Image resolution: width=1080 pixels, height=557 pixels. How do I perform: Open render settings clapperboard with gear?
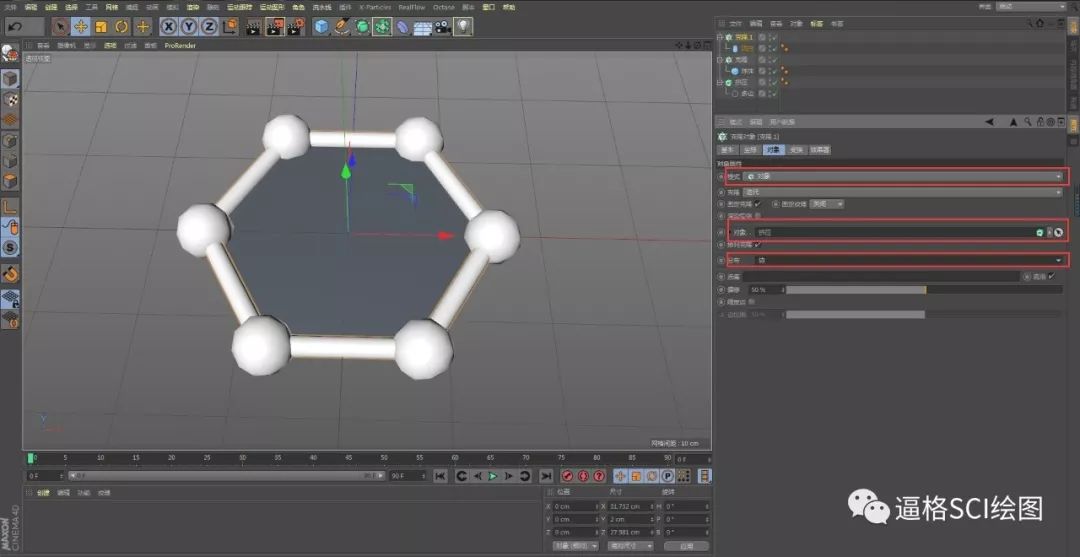(295, 26)
